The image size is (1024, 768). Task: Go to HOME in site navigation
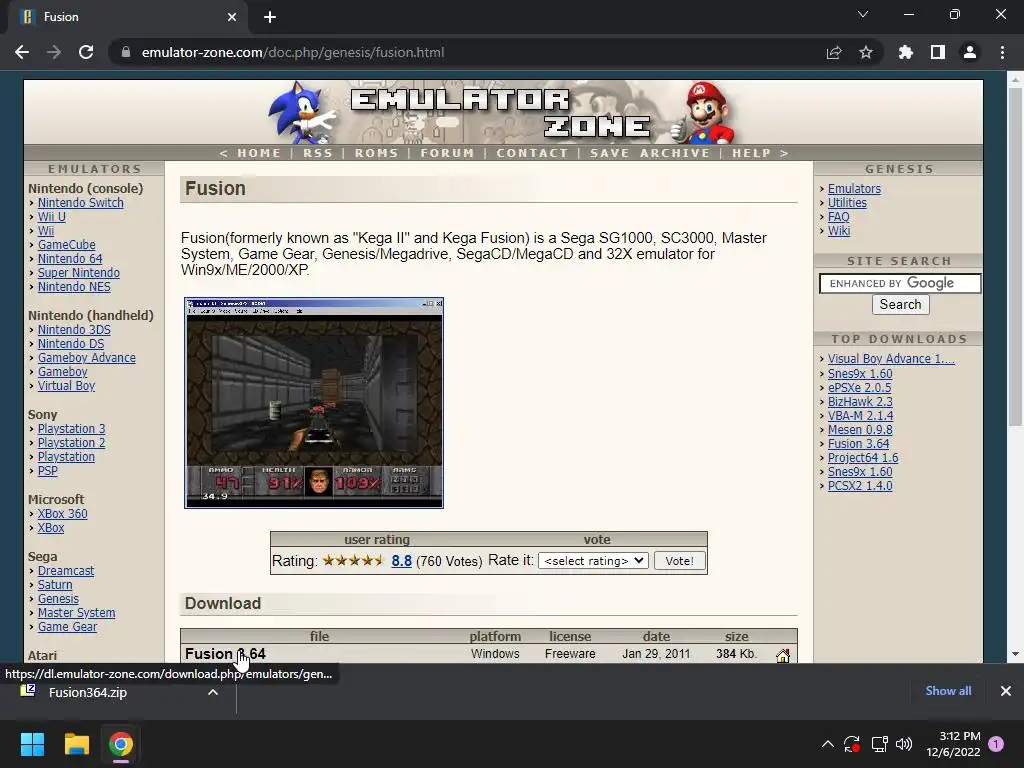(259, 153)
